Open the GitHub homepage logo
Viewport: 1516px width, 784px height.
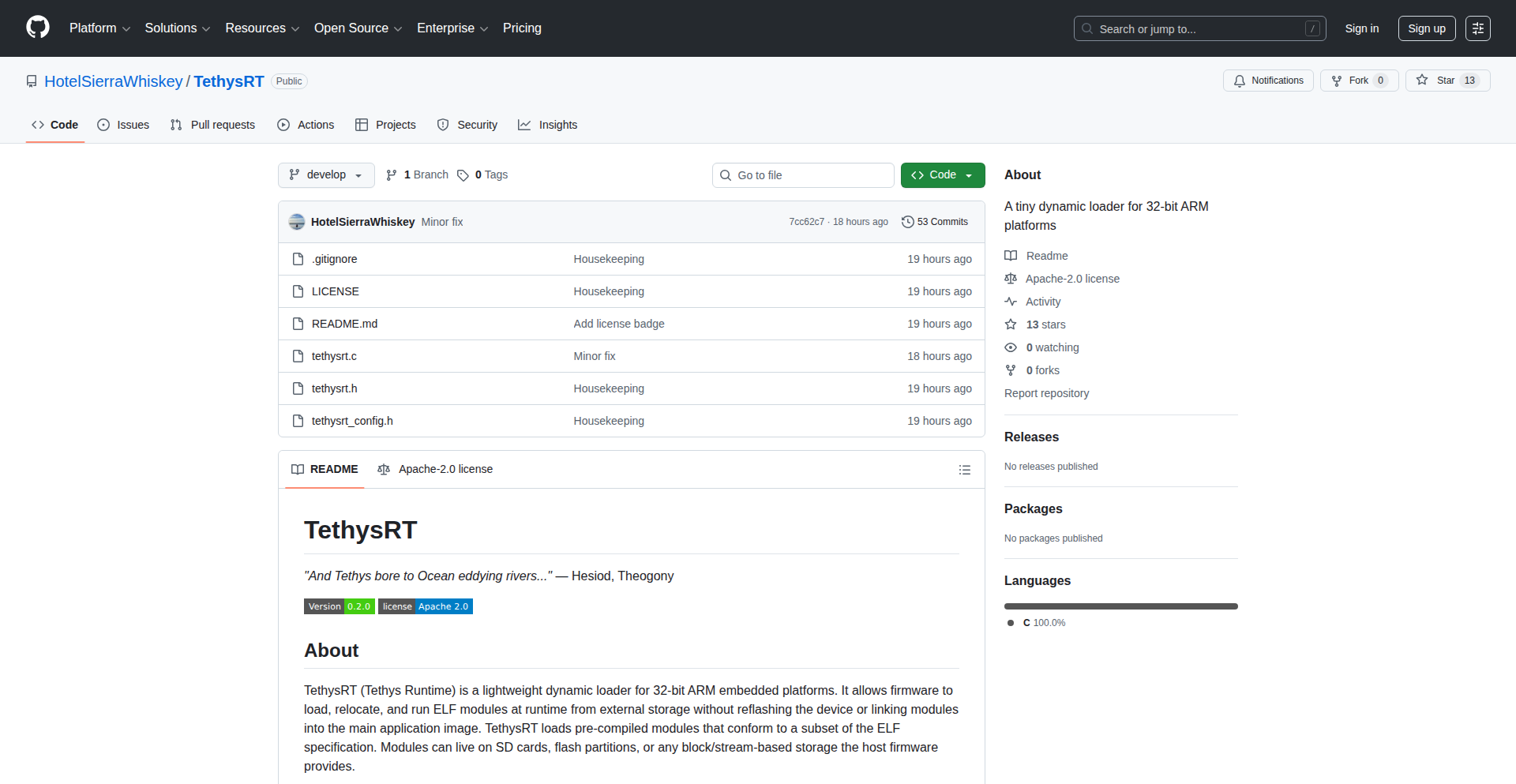click(38, 28)
